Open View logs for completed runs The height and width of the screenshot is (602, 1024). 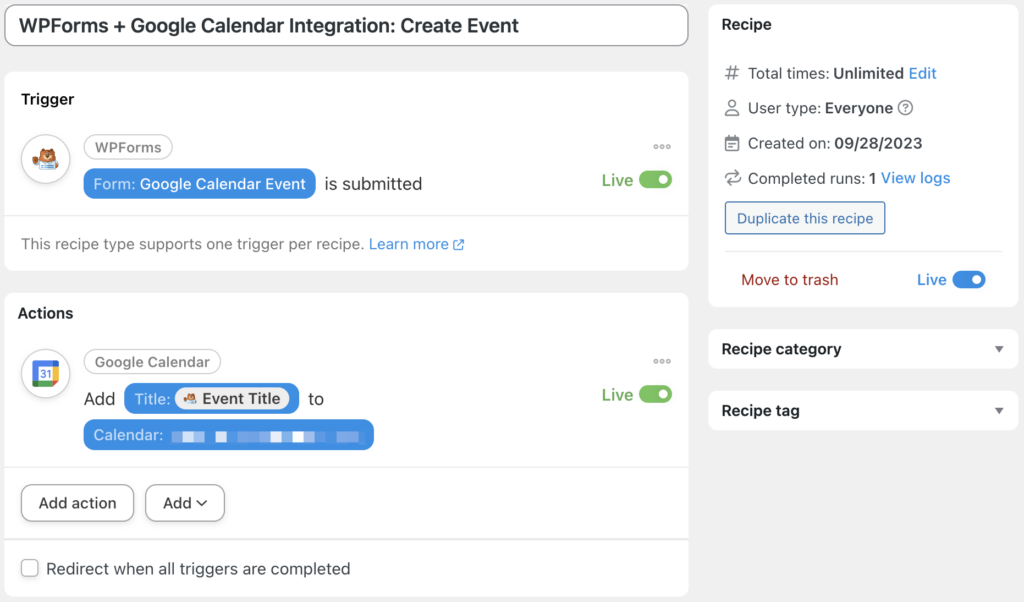tap(915, 178)
